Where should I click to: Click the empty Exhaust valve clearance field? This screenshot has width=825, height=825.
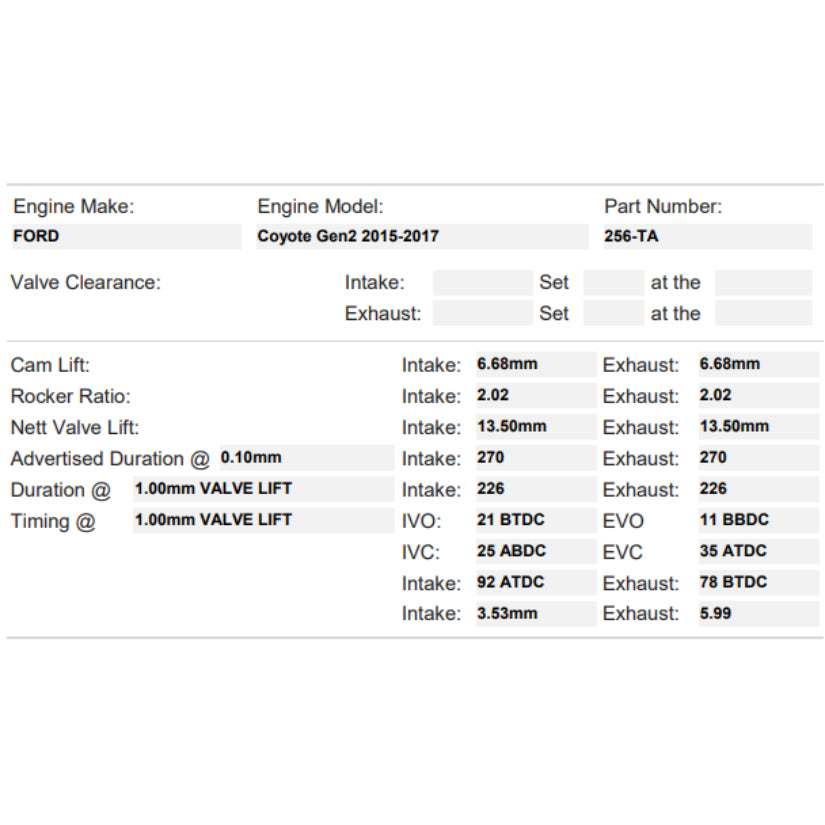pos(483,314)
